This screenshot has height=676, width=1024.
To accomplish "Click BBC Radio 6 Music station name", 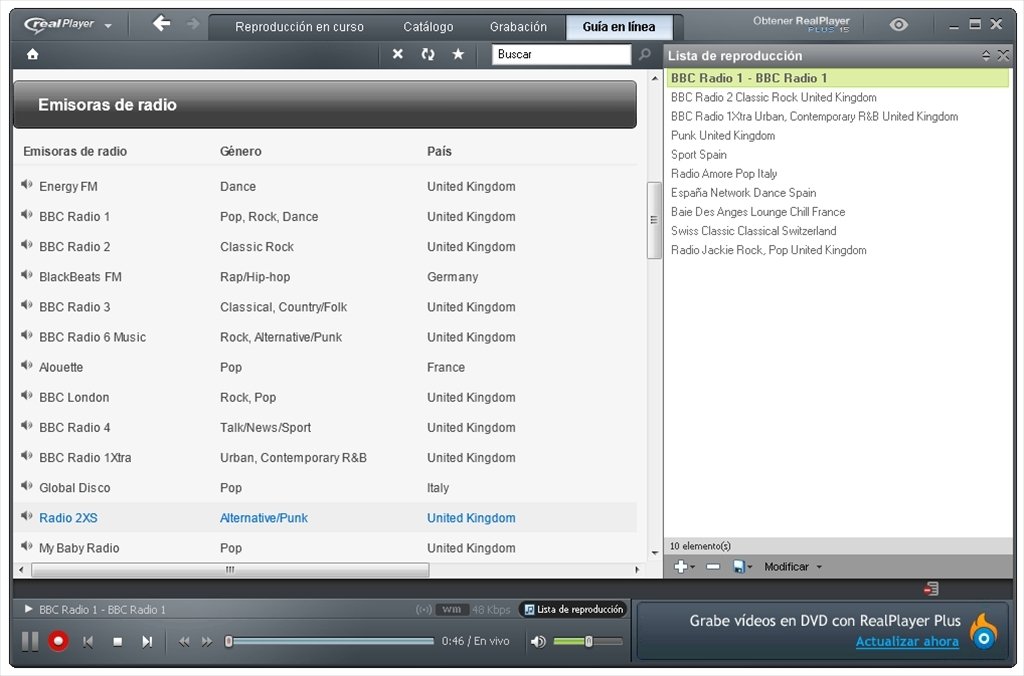I will [93, 337].
